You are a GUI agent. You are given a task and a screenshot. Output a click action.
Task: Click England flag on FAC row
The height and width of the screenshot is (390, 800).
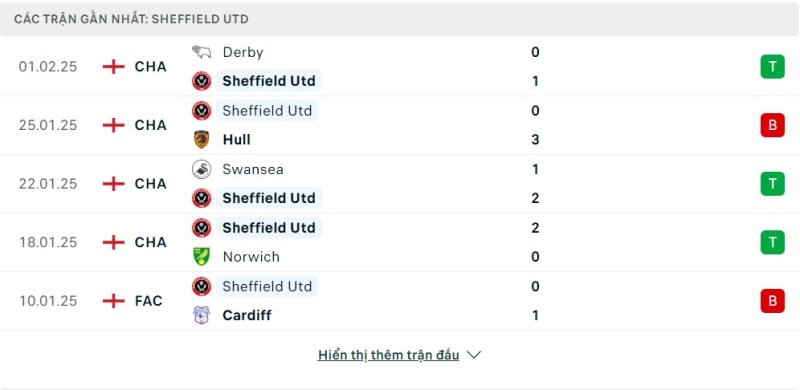point(113,301)
